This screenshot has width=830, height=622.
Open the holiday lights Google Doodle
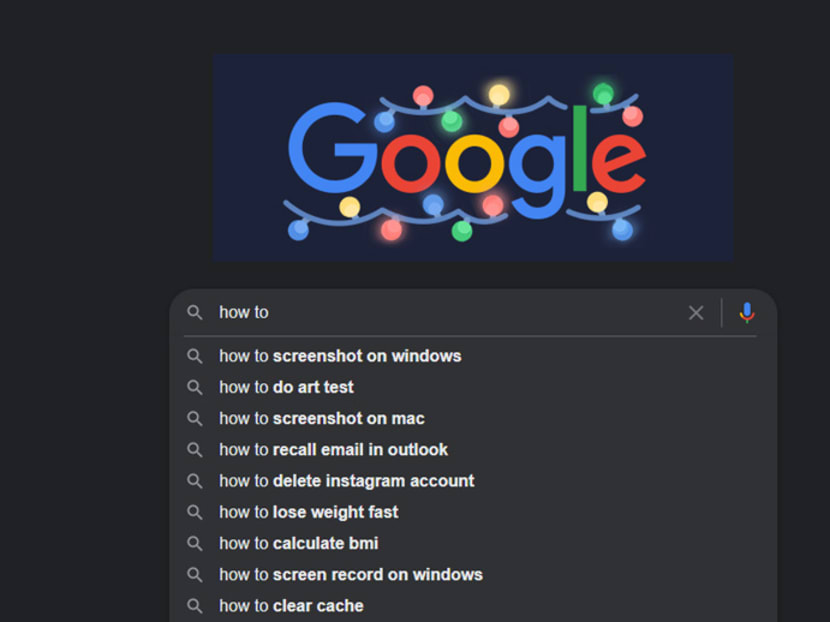tap(472, 157)
